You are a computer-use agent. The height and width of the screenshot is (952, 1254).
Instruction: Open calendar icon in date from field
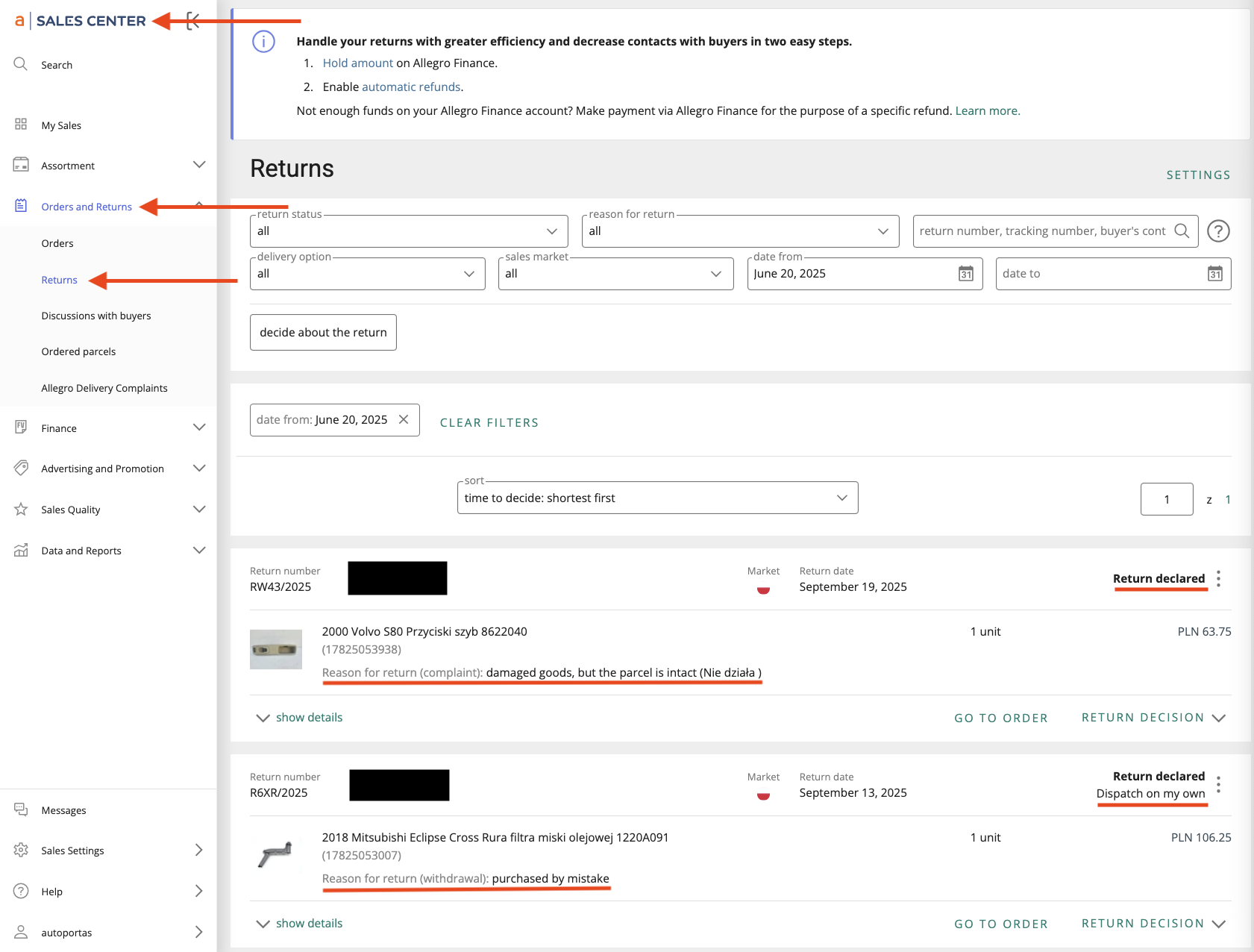[966, 274]
